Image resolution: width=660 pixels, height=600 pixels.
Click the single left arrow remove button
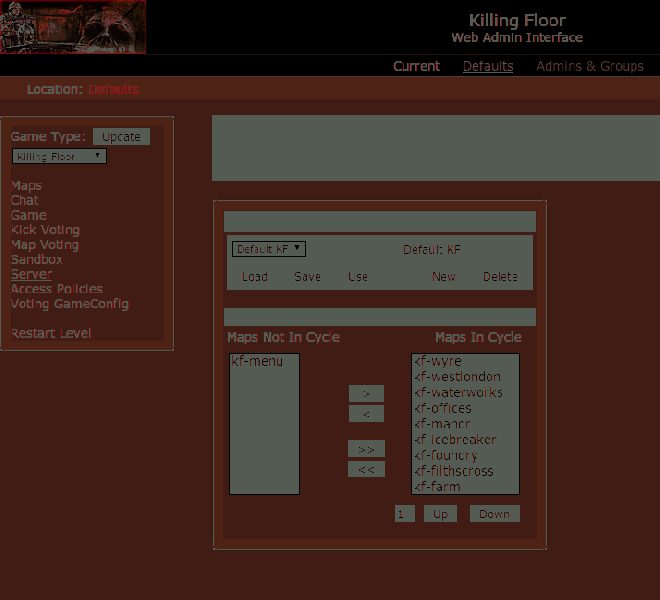click(366, 413)
